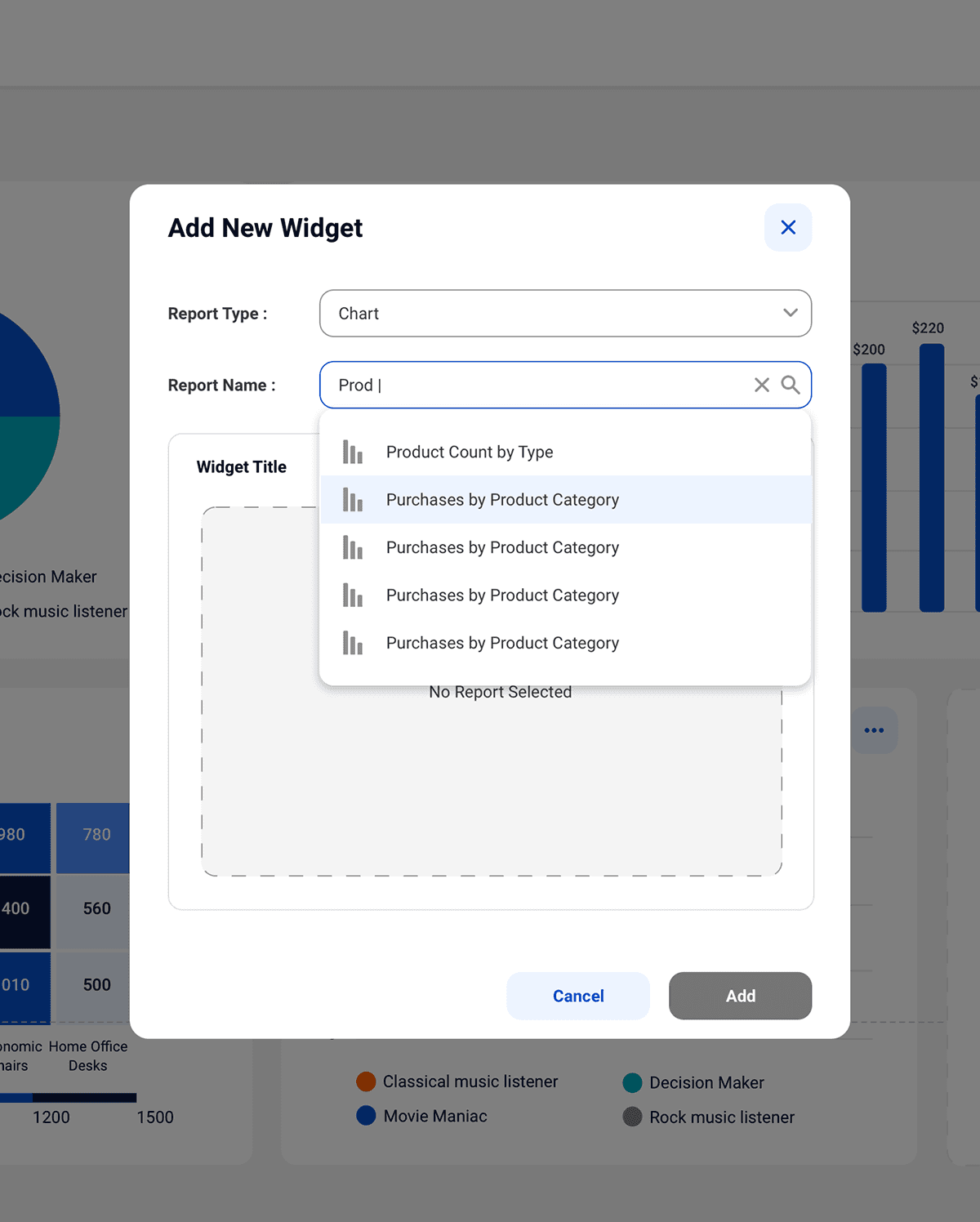Viewport: 980px width, 1222px height.
Task: Click bar chart icon beside Product Count by Type
Action: click(x=352, y=452)
